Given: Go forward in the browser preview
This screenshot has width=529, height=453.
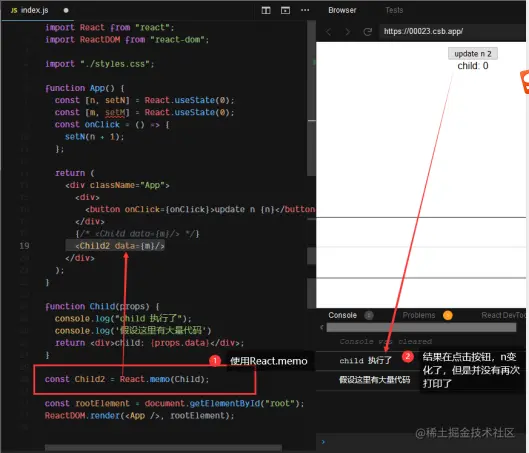Looking at the screenshot, I should pos(347,32).
